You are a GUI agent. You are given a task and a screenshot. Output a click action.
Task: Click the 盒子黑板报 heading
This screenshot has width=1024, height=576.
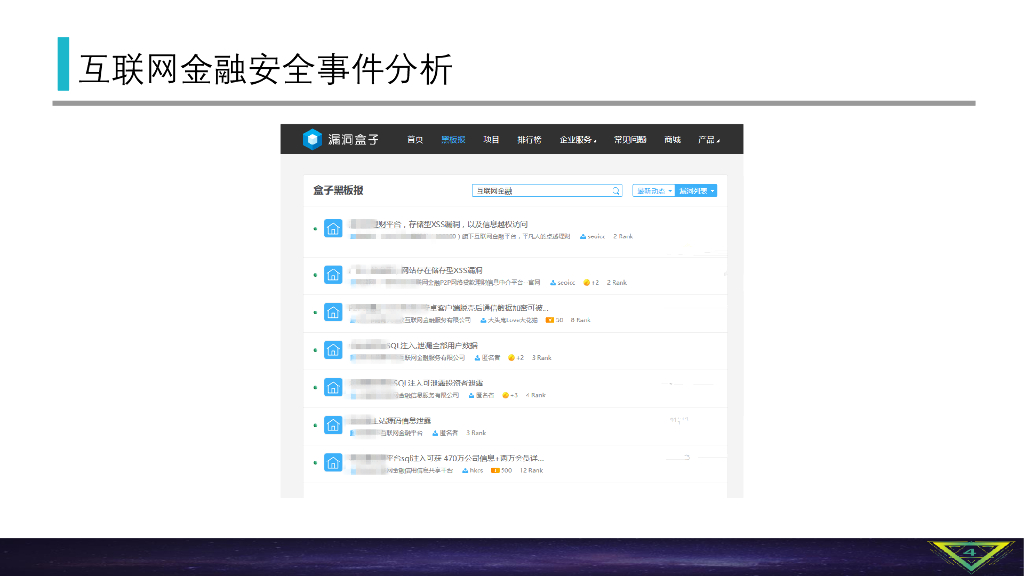(x=338, y=191)
